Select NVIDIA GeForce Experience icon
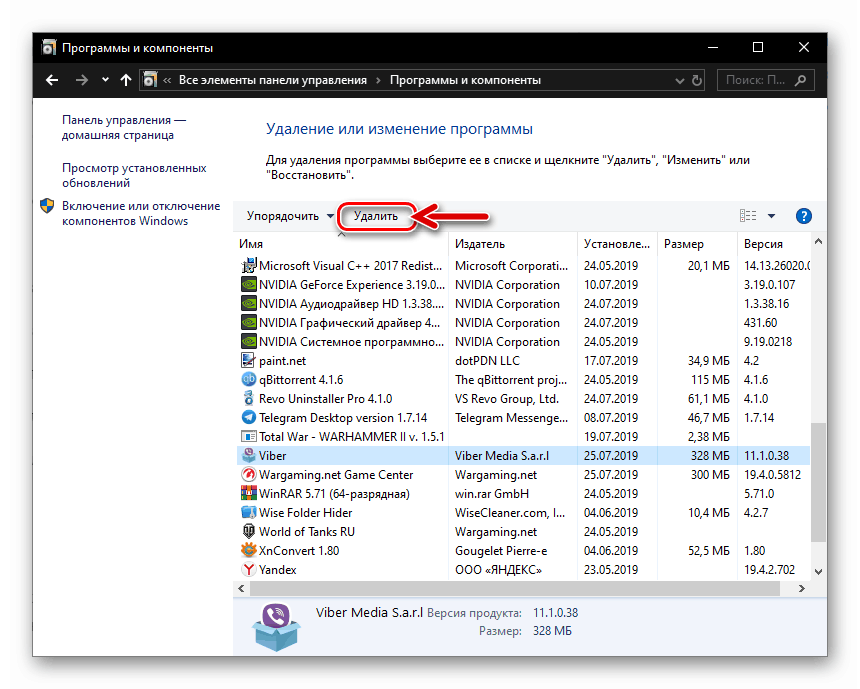860x689 pixels. point(248,285)
